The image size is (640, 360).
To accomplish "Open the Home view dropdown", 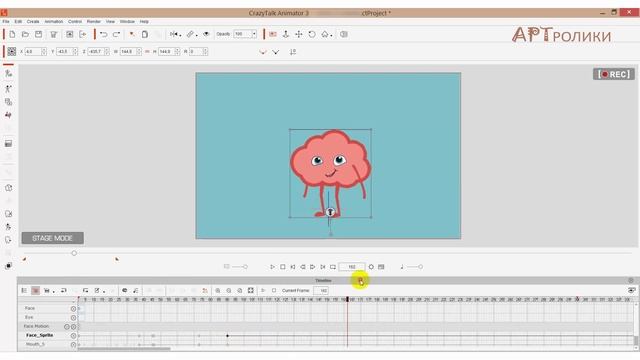I will pyautogui.click(x=327, y=35).
